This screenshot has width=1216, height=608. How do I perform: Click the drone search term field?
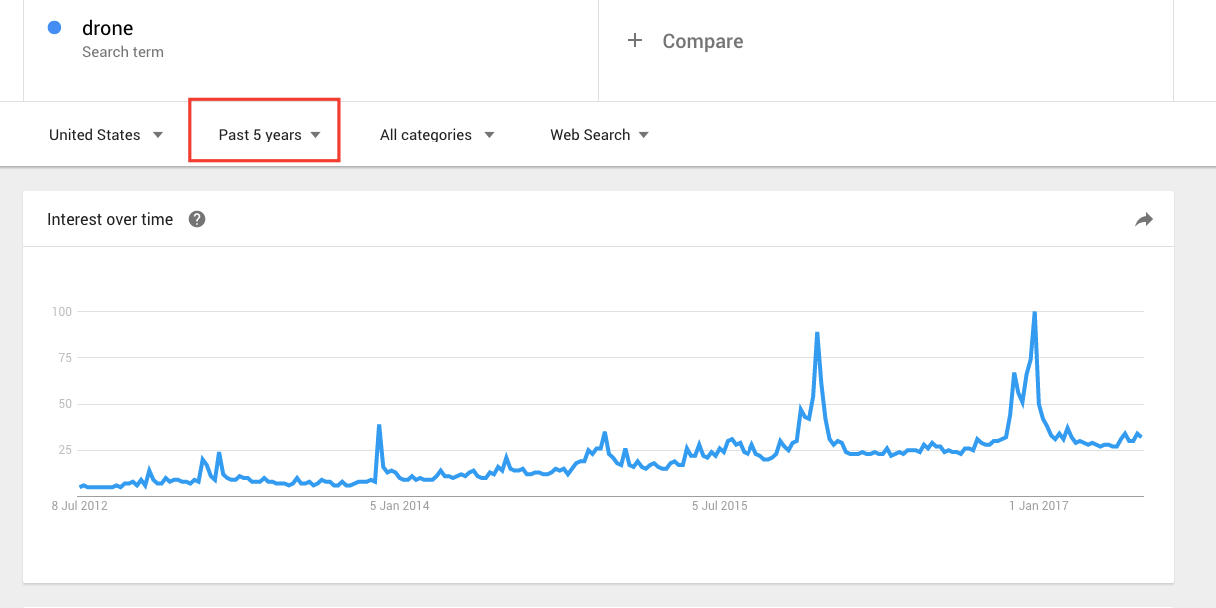(108, 28)
